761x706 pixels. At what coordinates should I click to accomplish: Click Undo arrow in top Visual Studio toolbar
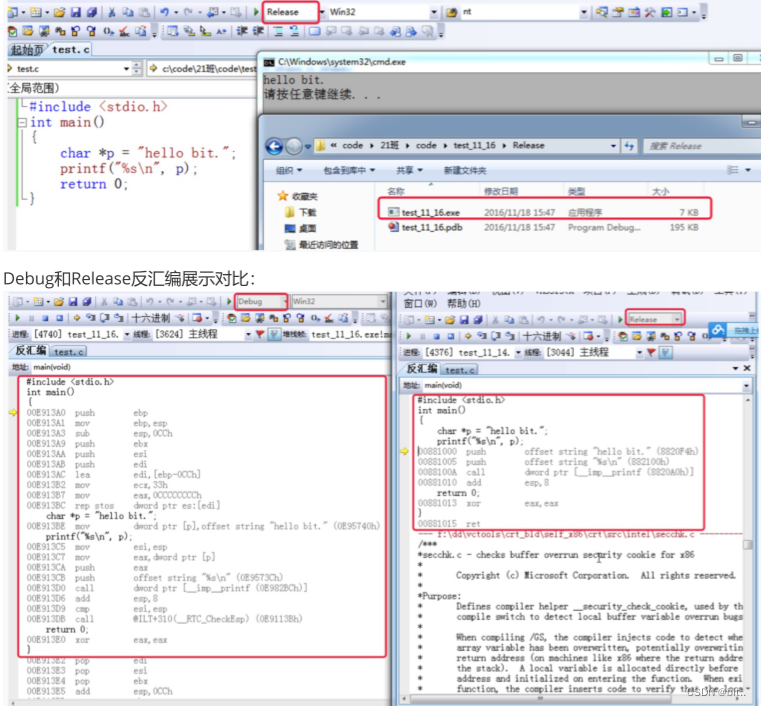coord(165,12)
